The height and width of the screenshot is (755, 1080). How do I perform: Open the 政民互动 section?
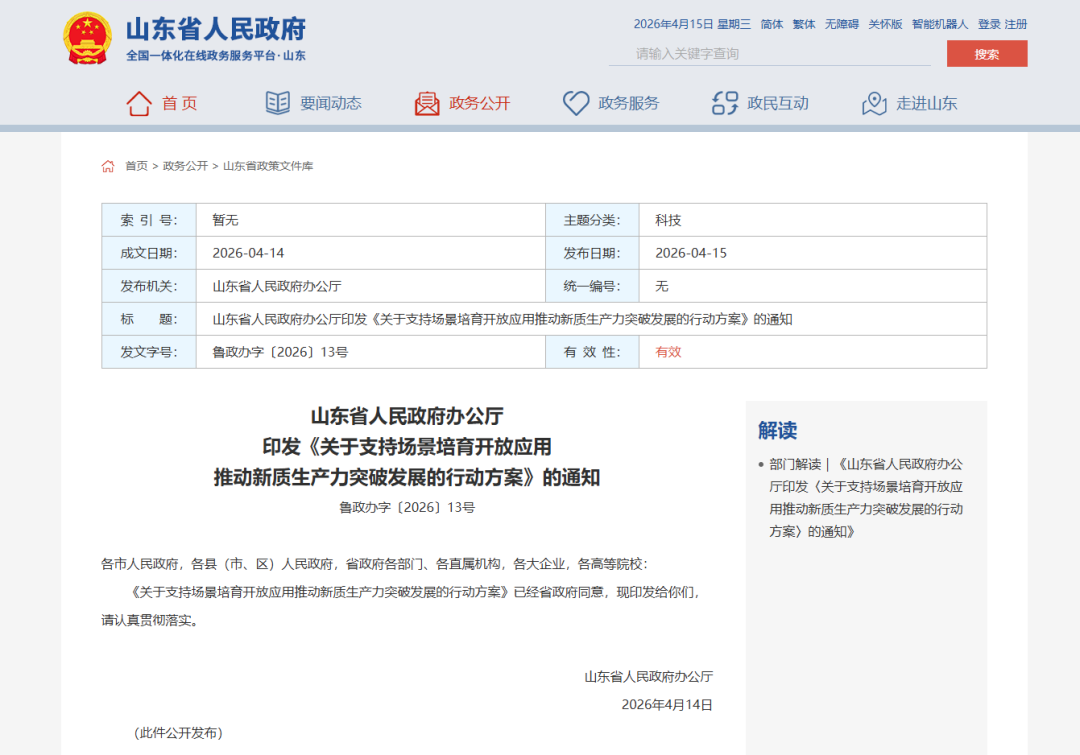tap(776, 101)
